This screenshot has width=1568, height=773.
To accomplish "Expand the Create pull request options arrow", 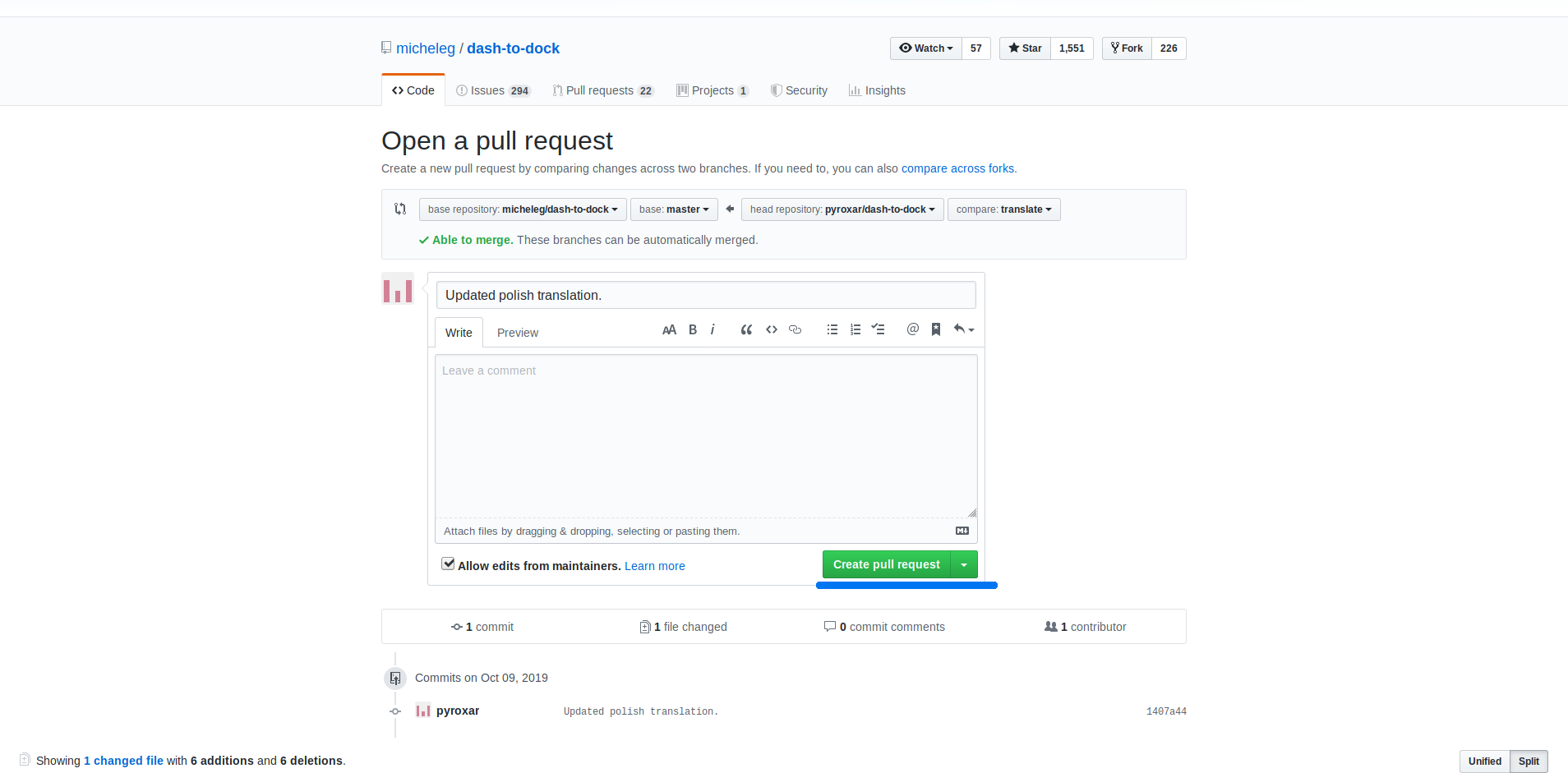I will point(964,564).
